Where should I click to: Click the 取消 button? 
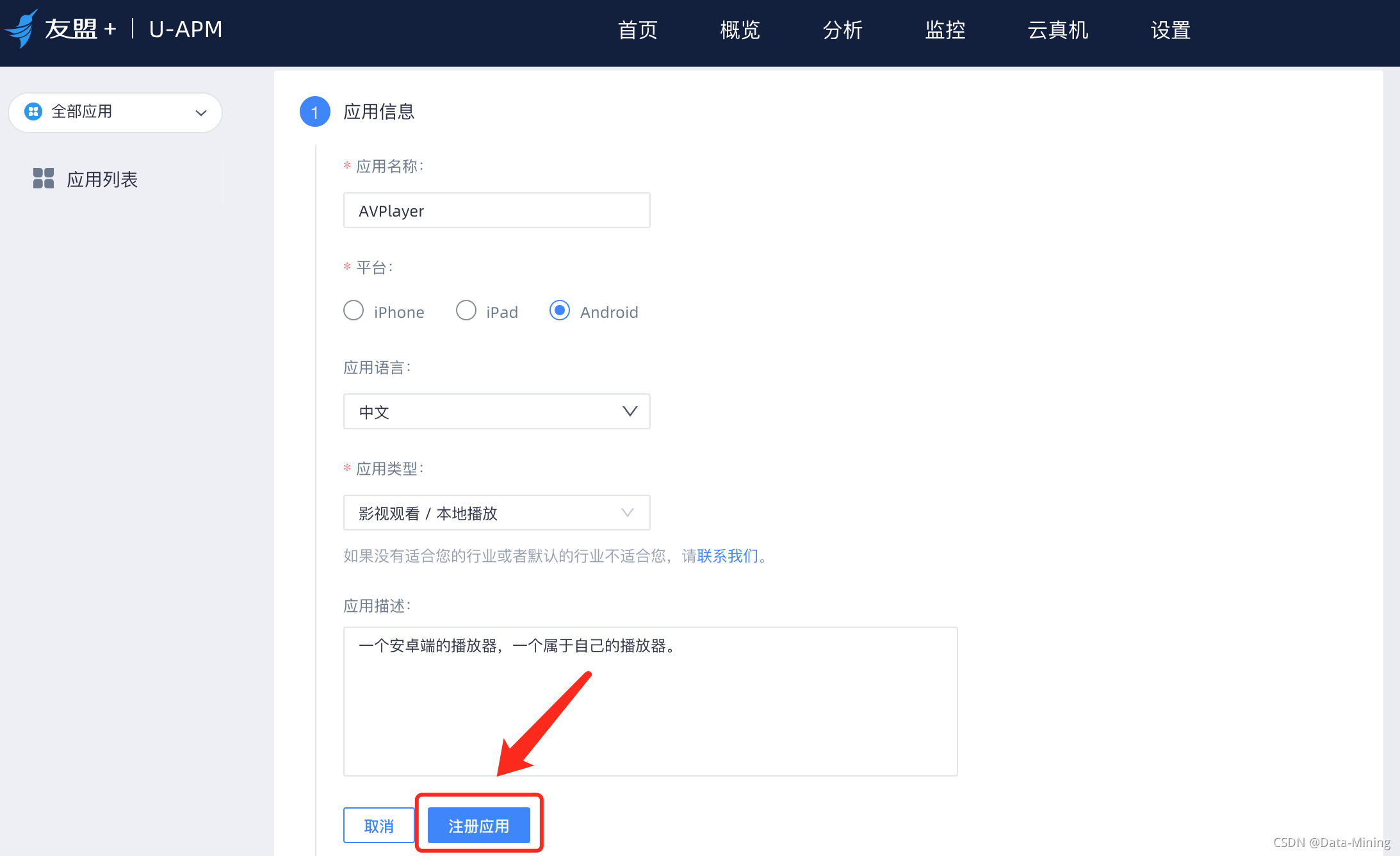pyautogui.click(x=378, y=825)
